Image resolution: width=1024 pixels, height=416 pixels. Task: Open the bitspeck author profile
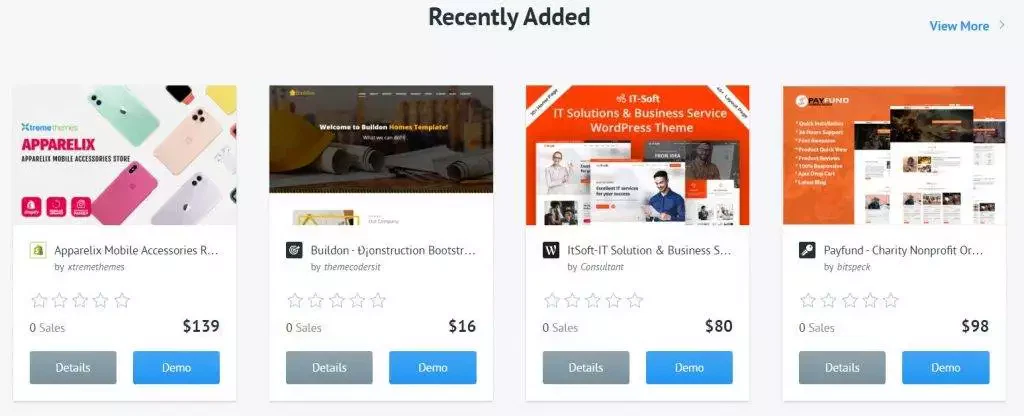click(x=854, y=267)
